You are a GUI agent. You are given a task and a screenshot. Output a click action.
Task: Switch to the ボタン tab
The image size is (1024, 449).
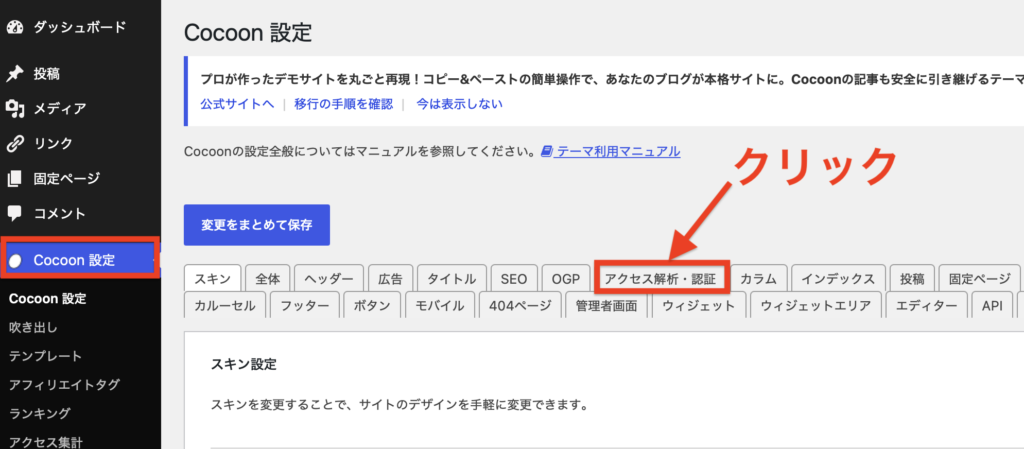point(372,305)
